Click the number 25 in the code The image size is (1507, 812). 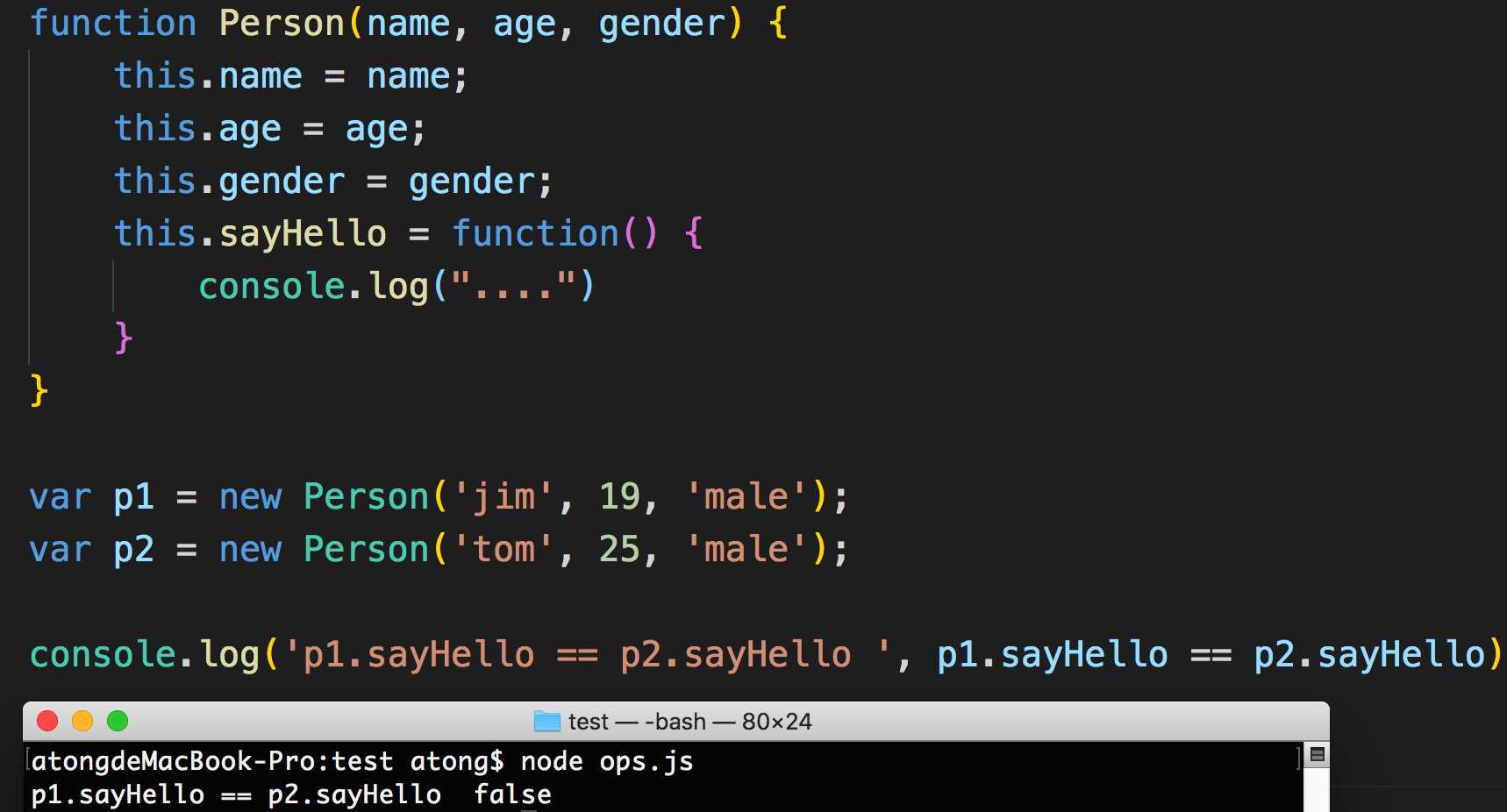tap(620, 550)
